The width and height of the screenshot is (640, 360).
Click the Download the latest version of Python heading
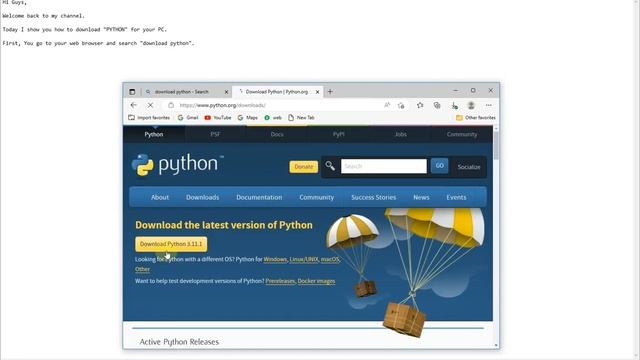click(x=224, y=225)
